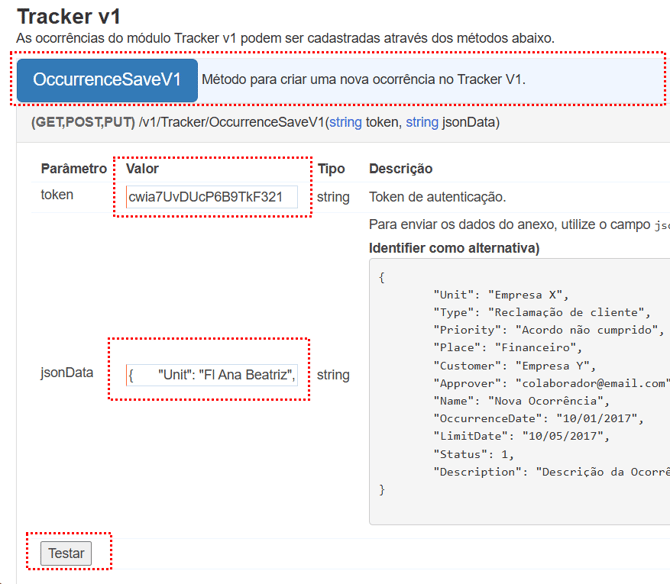Click the 'Identifier como alternativa)' bold text
The image size is (670, 584).
click(454, 248)
